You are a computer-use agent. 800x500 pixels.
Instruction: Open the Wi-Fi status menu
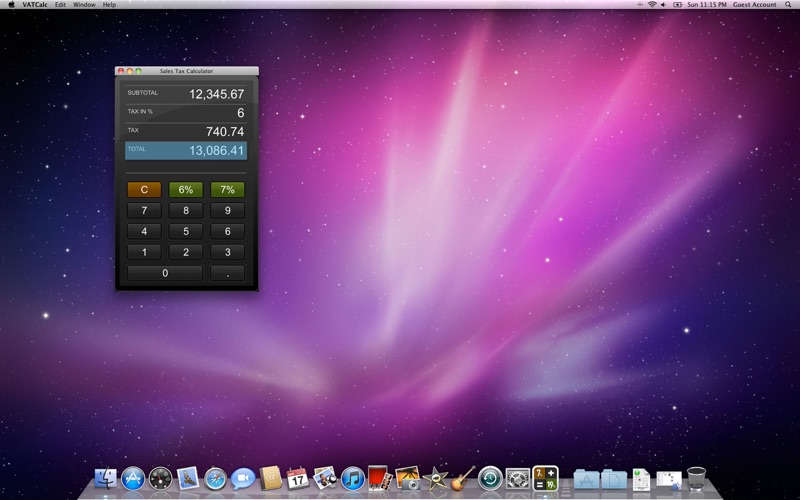(x=652, y=5)
